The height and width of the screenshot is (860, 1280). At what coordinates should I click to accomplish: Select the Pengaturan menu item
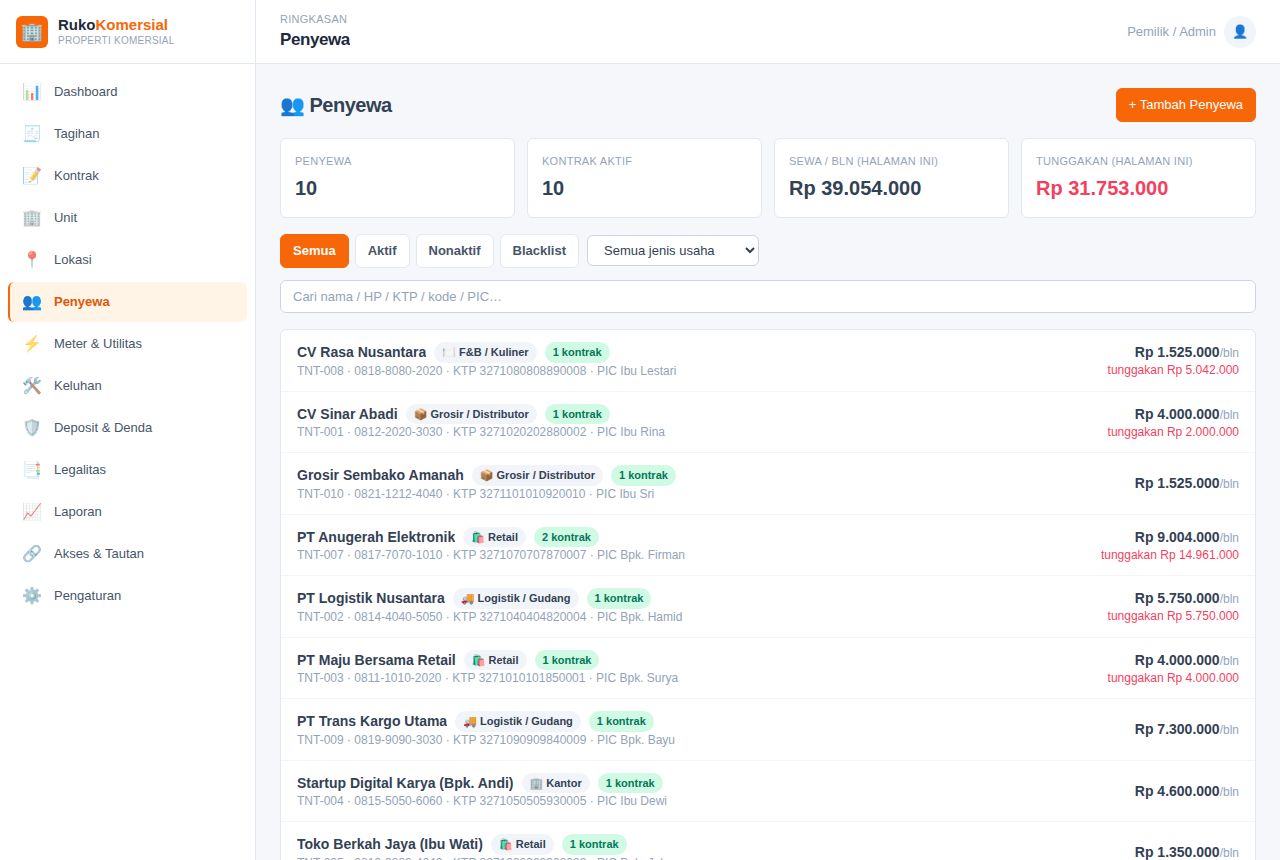click(x=127, y=596)
